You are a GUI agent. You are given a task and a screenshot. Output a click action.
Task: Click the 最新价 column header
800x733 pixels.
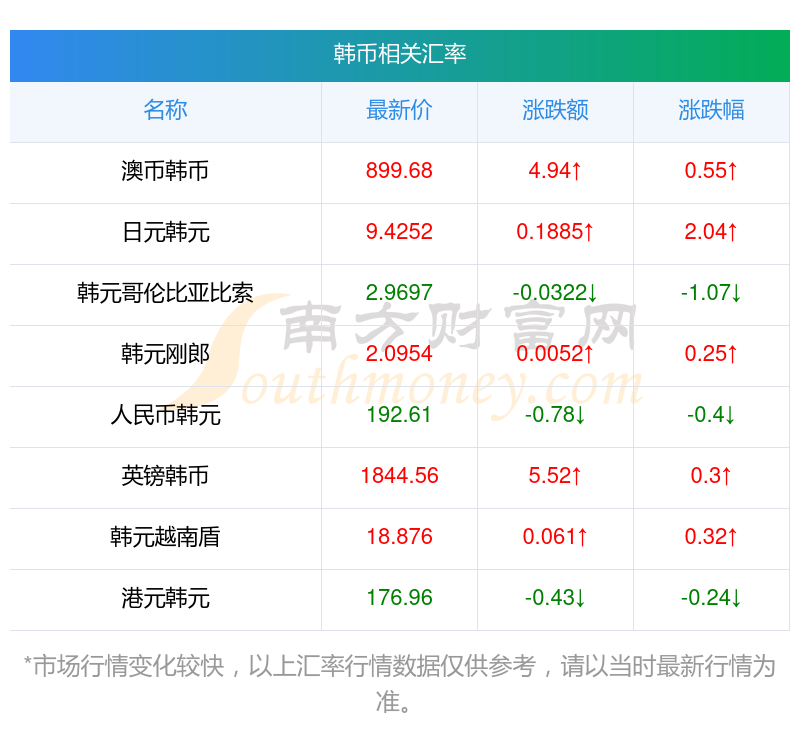pos(399,110)
